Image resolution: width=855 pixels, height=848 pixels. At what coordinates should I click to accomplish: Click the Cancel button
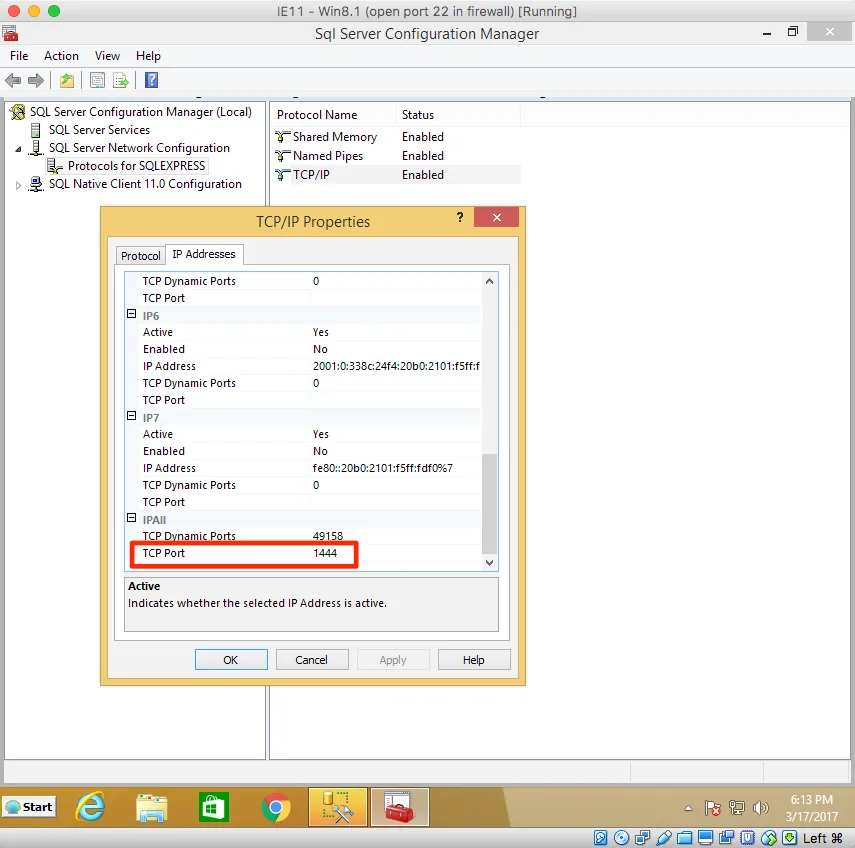(x=312, y=660)
